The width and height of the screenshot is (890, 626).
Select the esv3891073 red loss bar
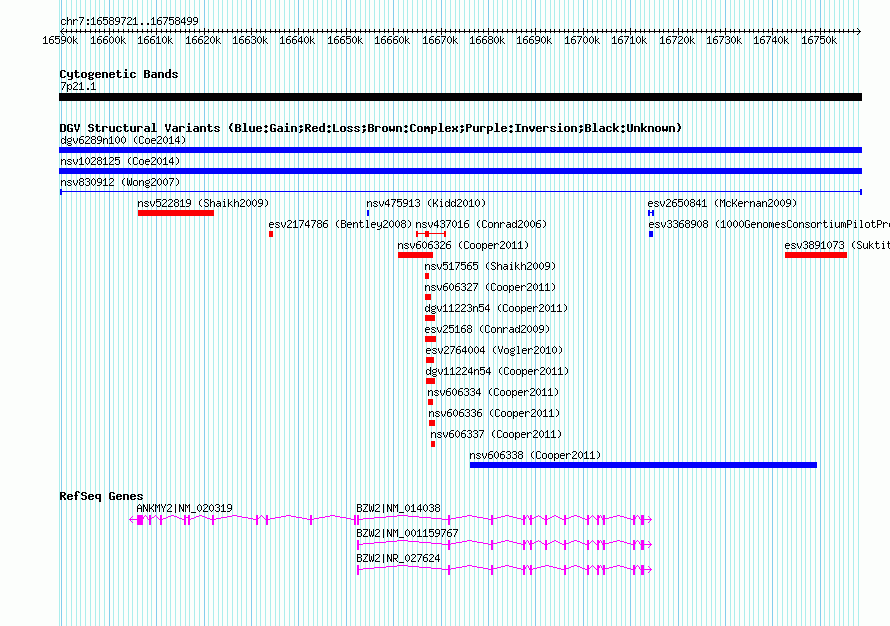(816, 255)
